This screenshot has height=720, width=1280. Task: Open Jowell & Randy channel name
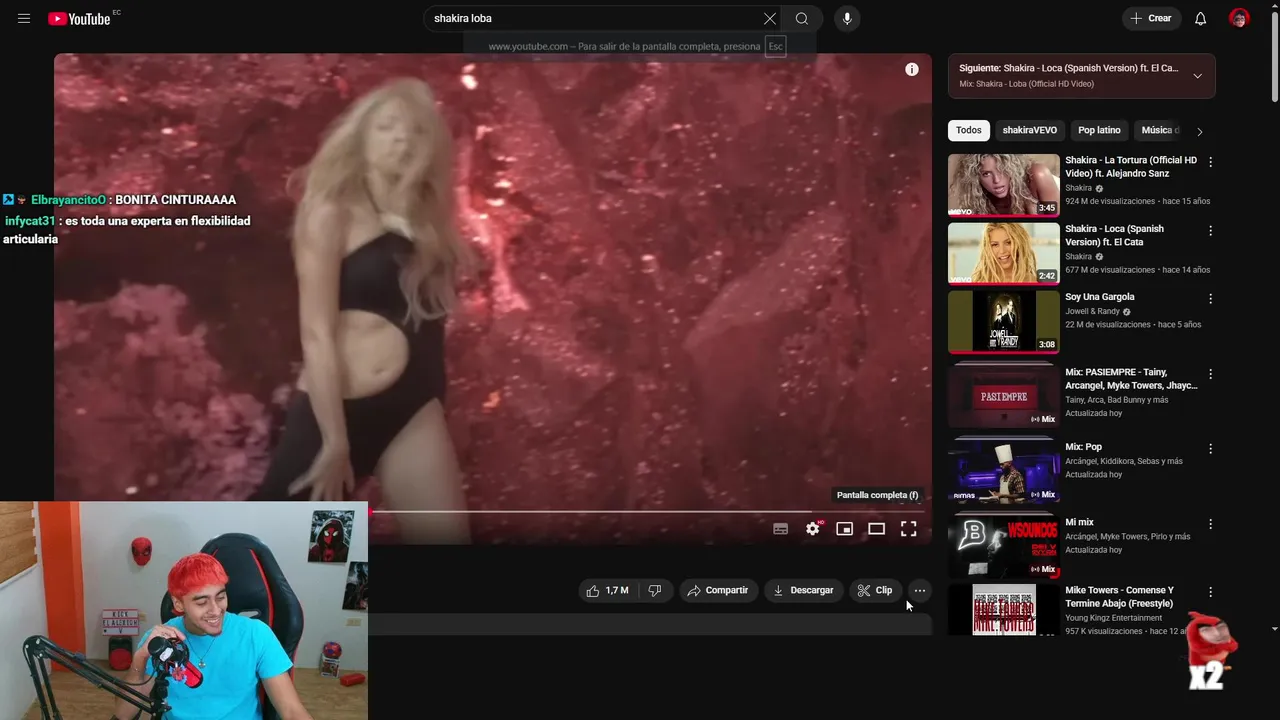[x=1092, y=311]
